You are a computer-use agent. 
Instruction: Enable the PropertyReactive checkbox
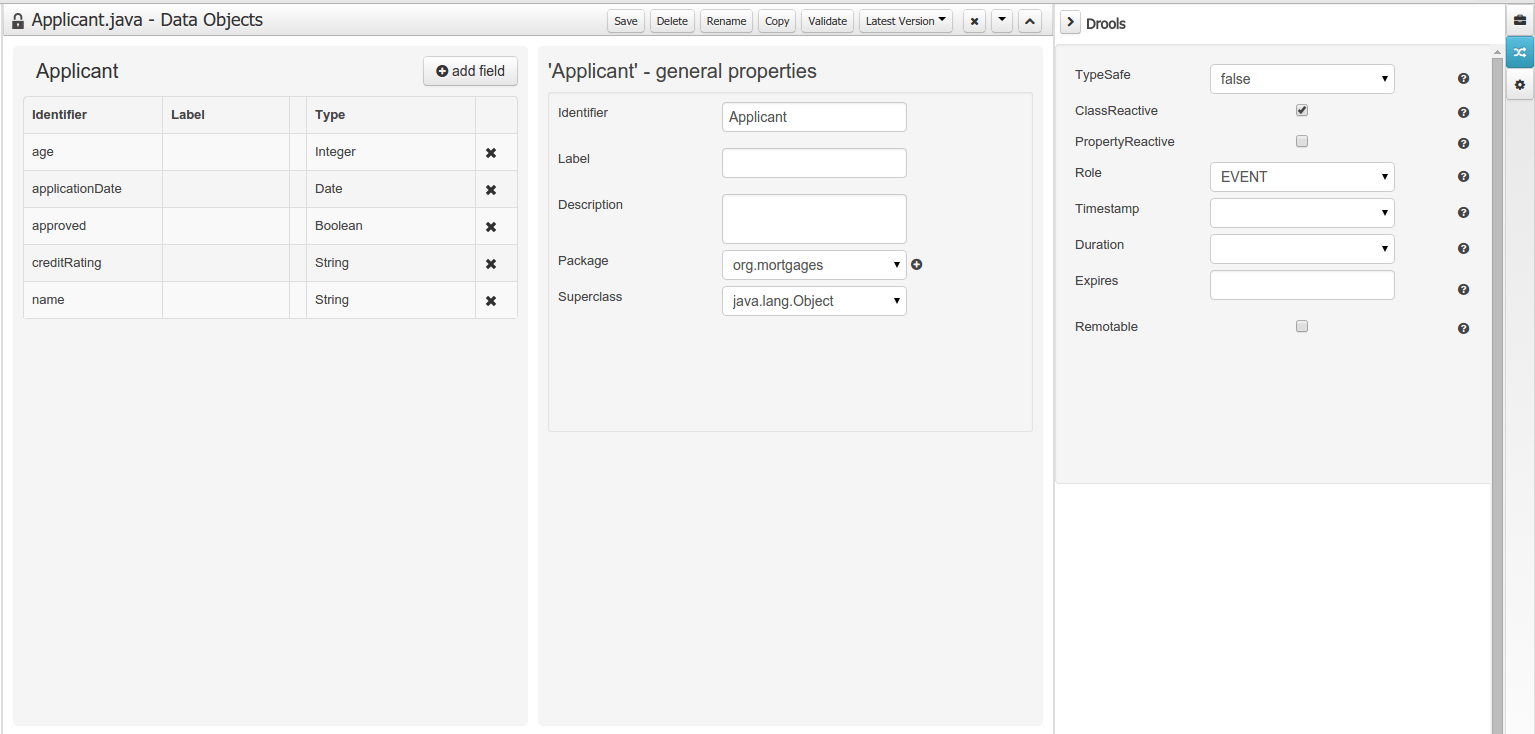(x=1301, y=142)
